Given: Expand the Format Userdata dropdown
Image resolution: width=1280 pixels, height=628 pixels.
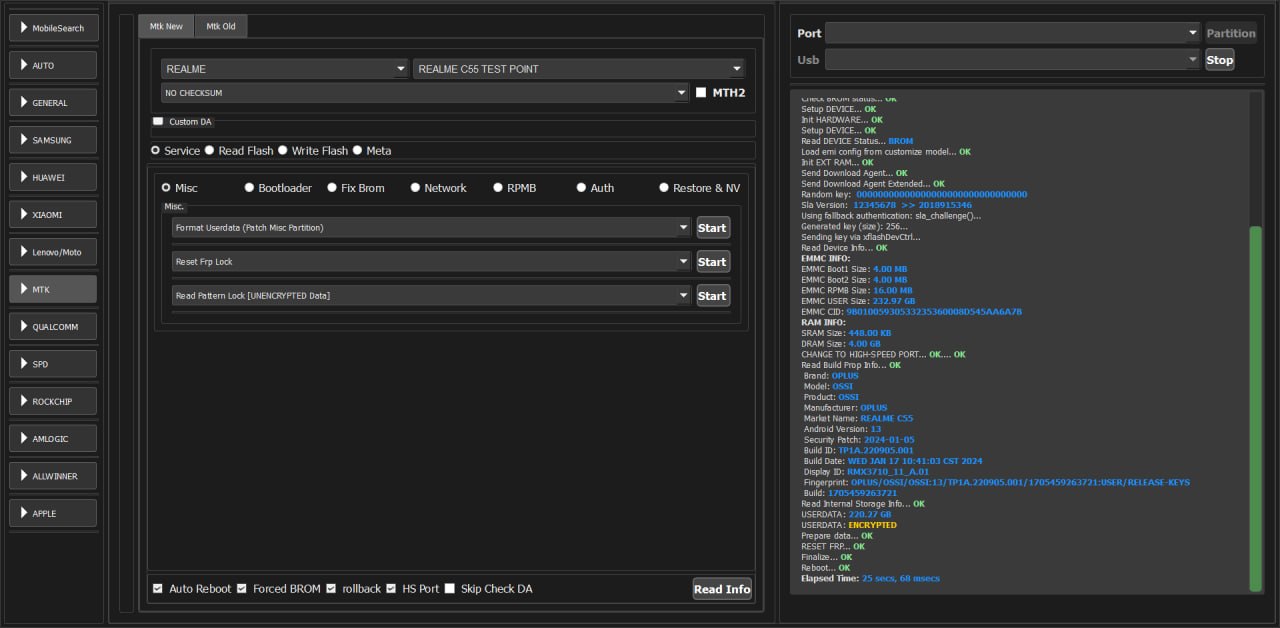Looking at the screenshot, I should click(x=431, y=227).
